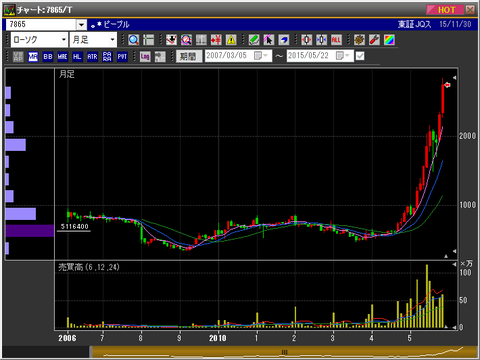
Task: Toggle the Log scale button
Action: tap(145, 56)
